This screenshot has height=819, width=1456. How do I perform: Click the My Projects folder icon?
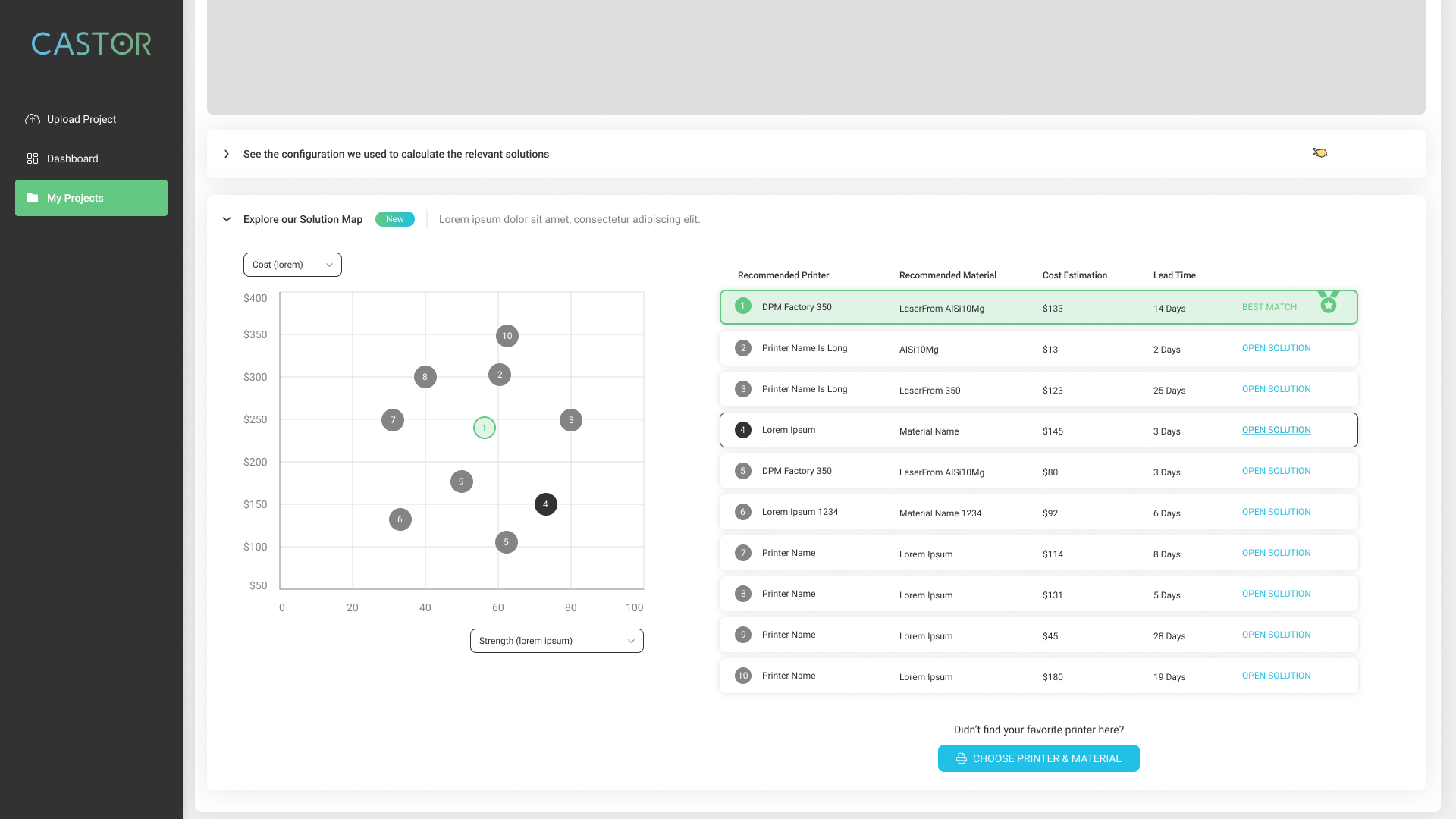coord(33,198)
